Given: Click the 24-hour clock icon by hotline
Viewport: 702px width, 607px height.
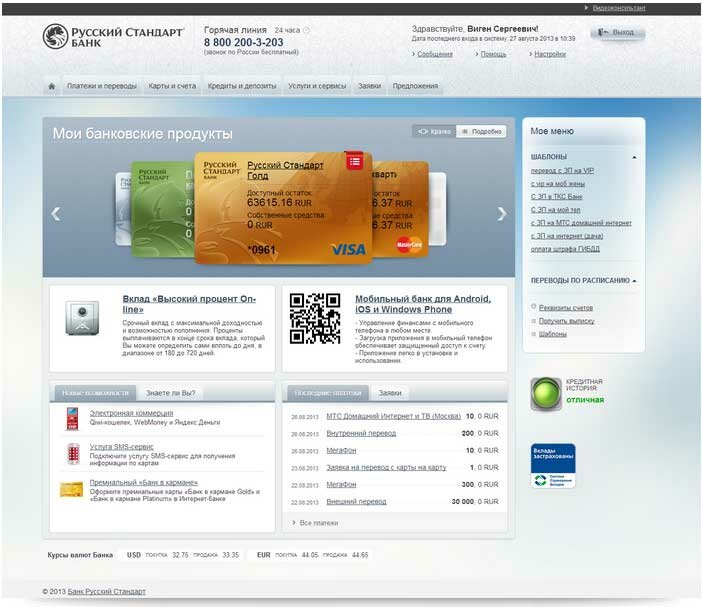Looking at the screenshot, I should 306,30.
